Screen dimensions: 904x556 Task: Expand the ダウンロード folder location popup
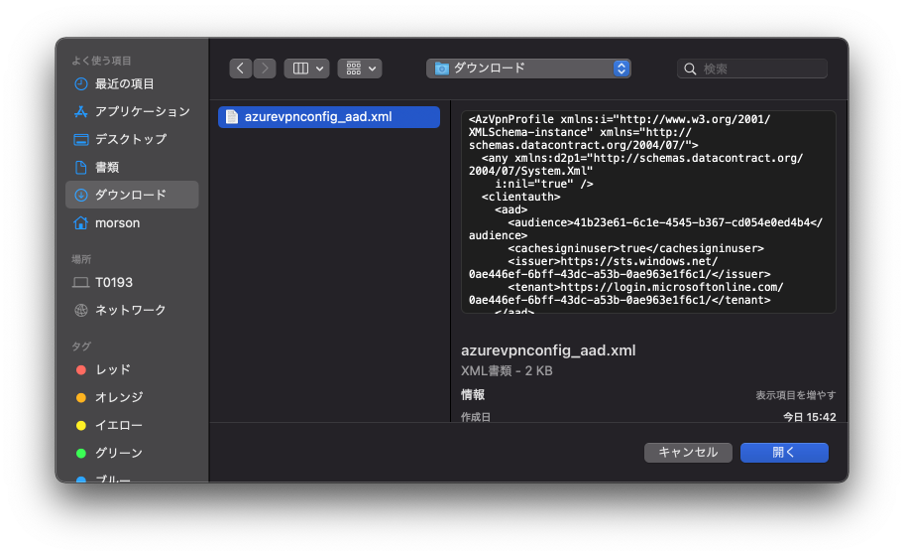(x=527, y=68)
